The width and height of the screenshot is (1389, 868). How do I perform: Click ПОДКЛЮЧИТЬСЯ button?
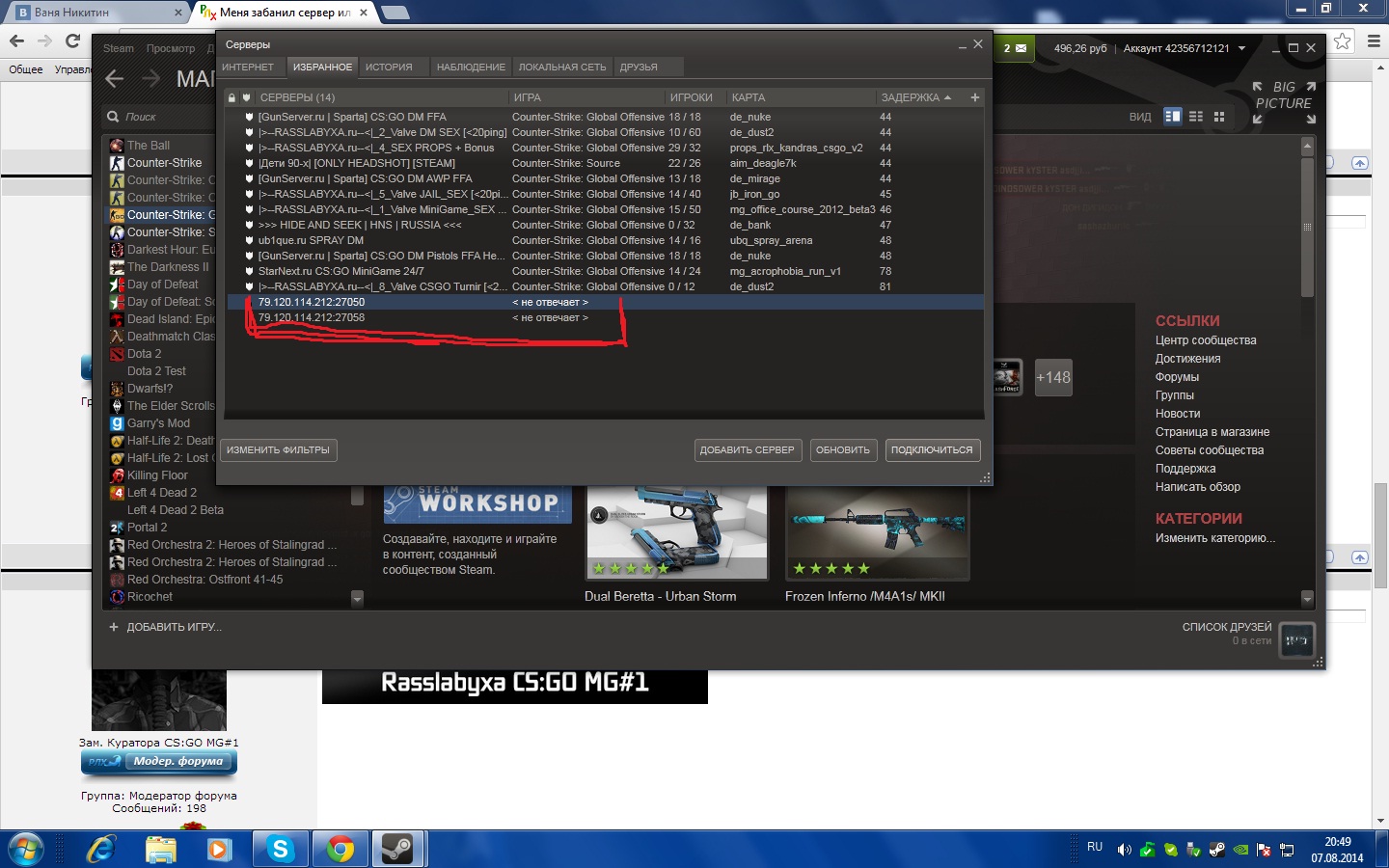click(932, 449)
